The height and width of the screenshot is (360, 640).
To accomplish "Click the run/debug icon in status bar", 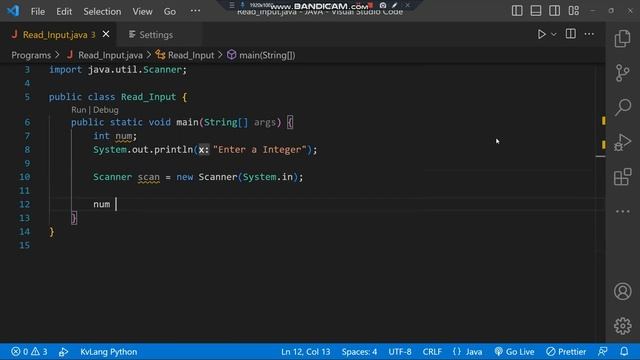I will 63,351.
